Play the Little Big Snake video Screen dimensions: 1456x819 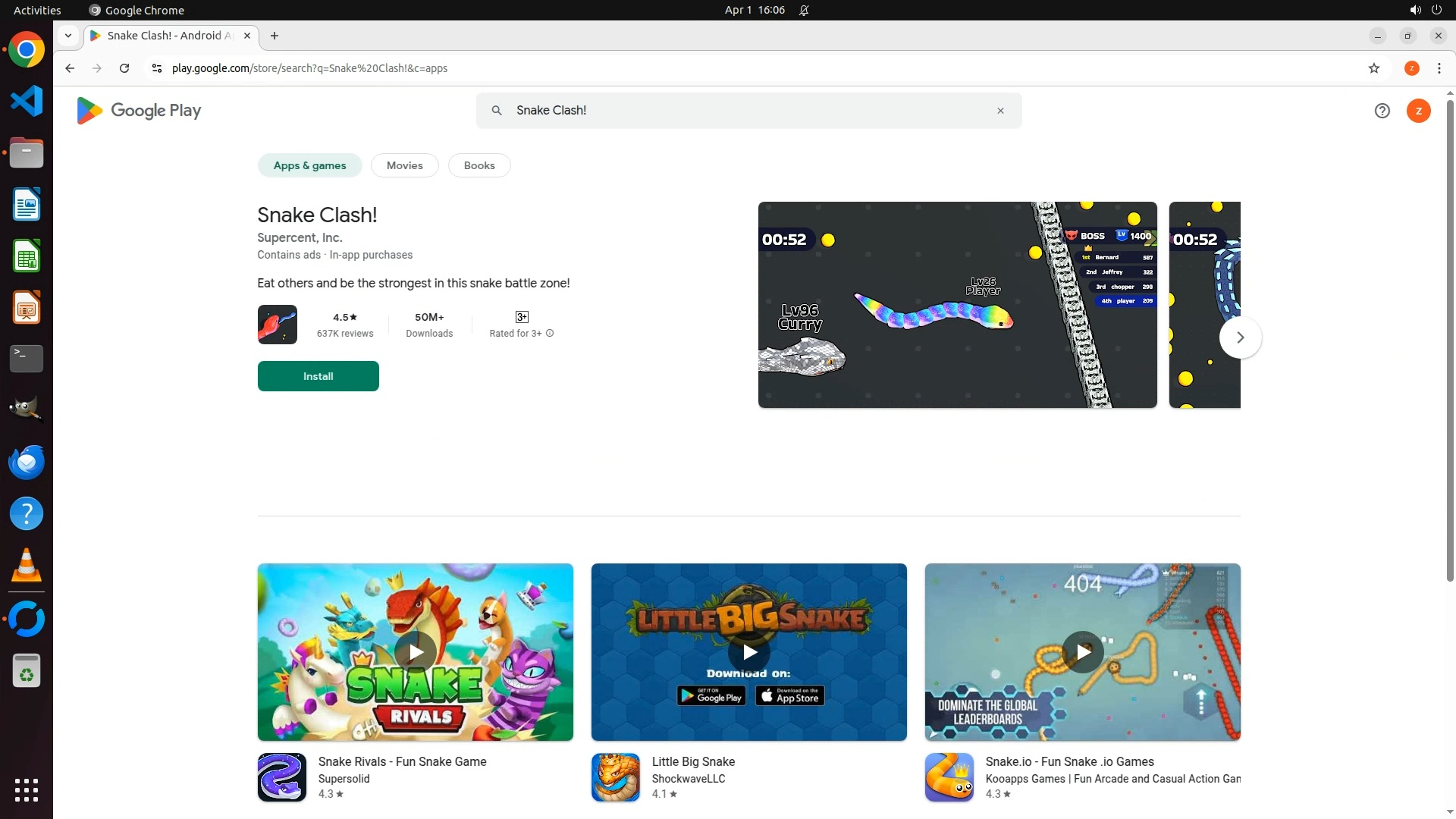click(748, 652)
